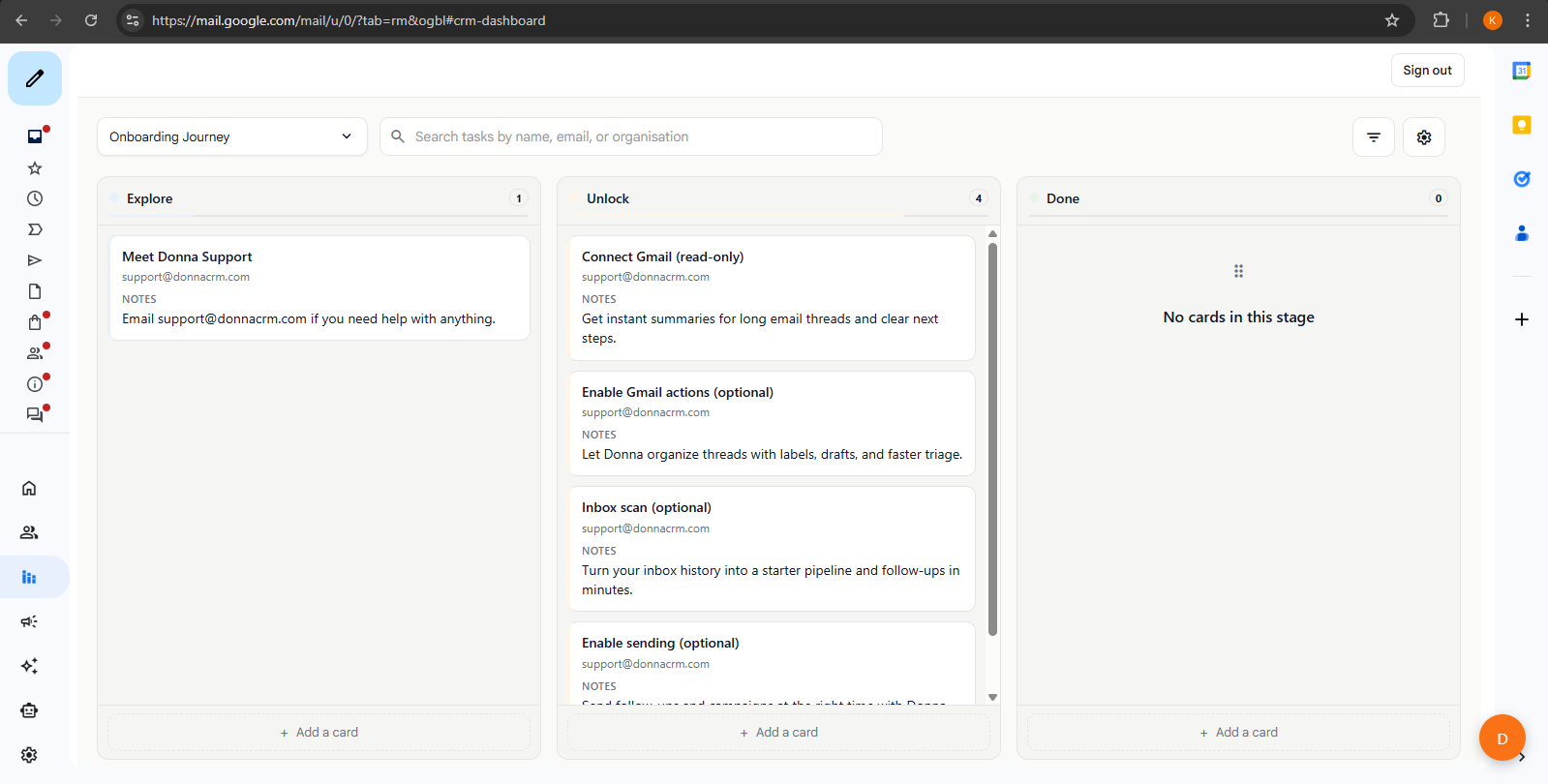Click the Unlock column scrollbar thumb
This screenshot has width=1548, height=784.
pos(992,439)
